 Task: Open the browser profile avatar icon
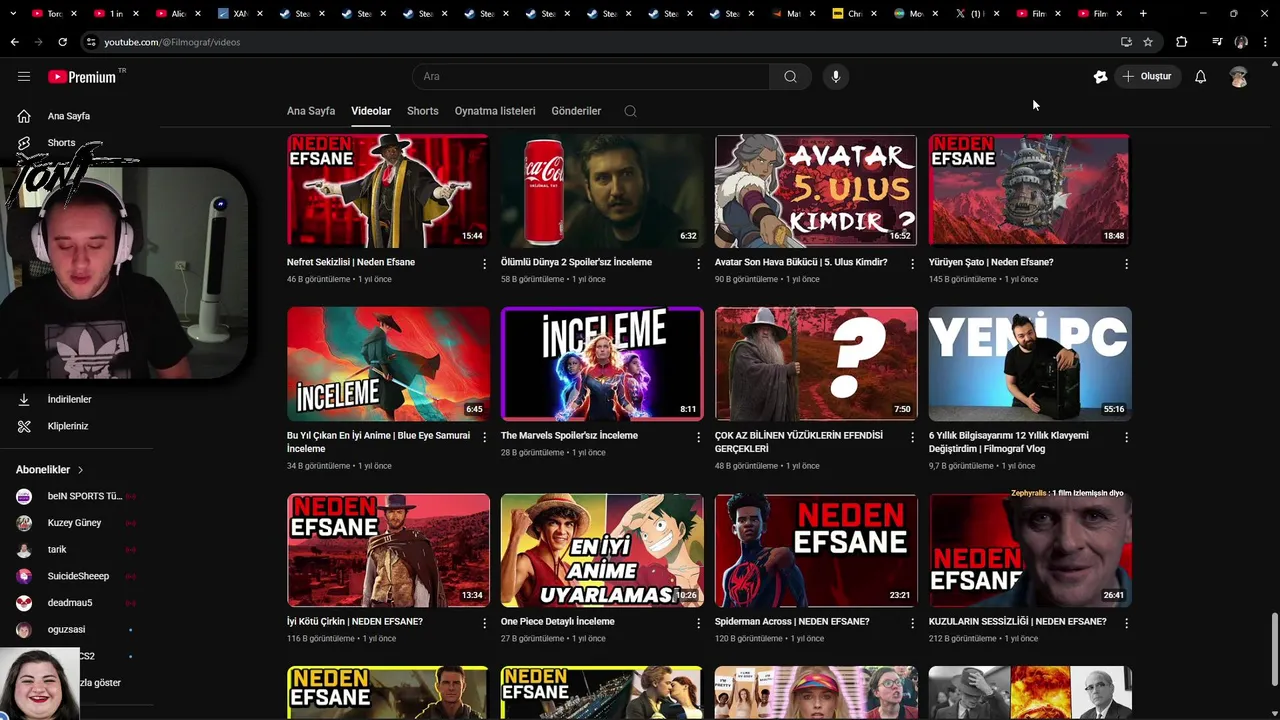coord(1241,42)
